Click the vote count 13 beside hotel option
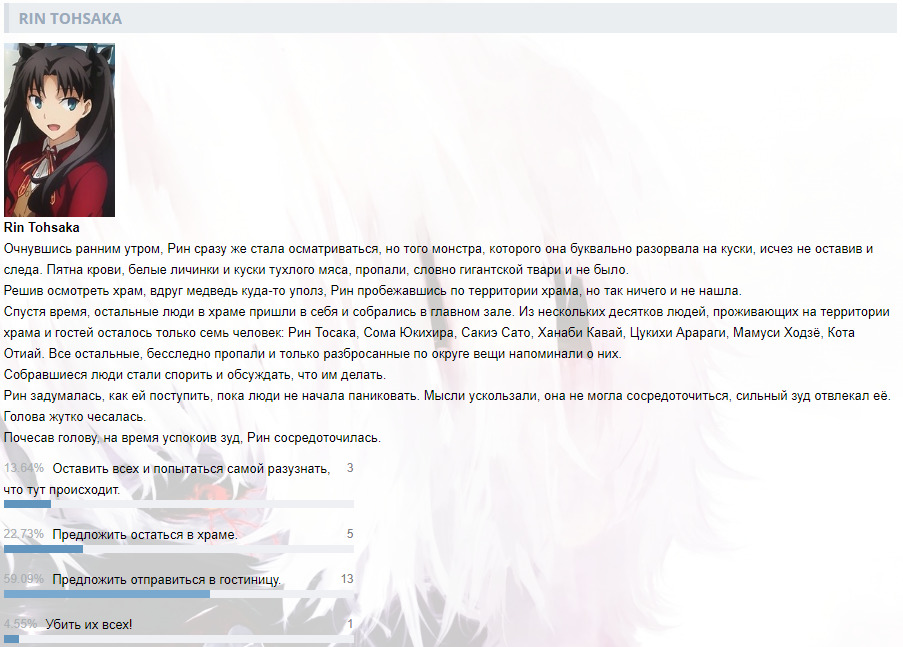 point(347,580)
